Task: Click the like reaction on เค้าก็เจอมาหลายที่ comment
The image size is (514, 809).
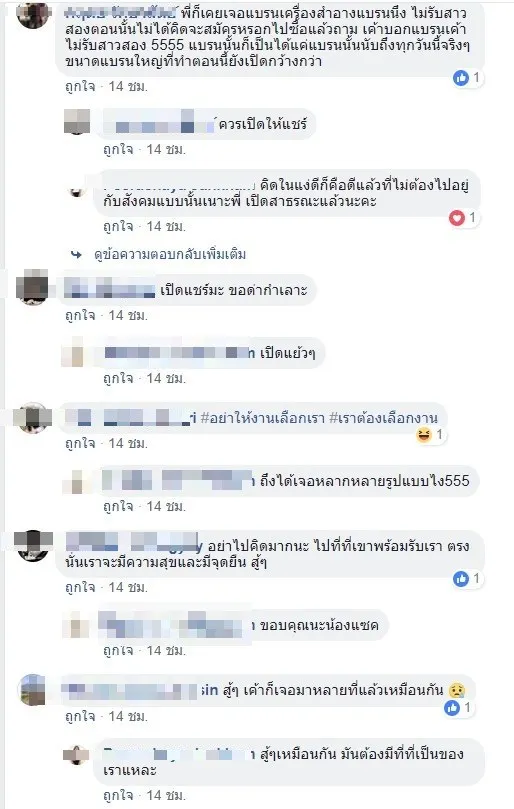Action: pos(452,708)
